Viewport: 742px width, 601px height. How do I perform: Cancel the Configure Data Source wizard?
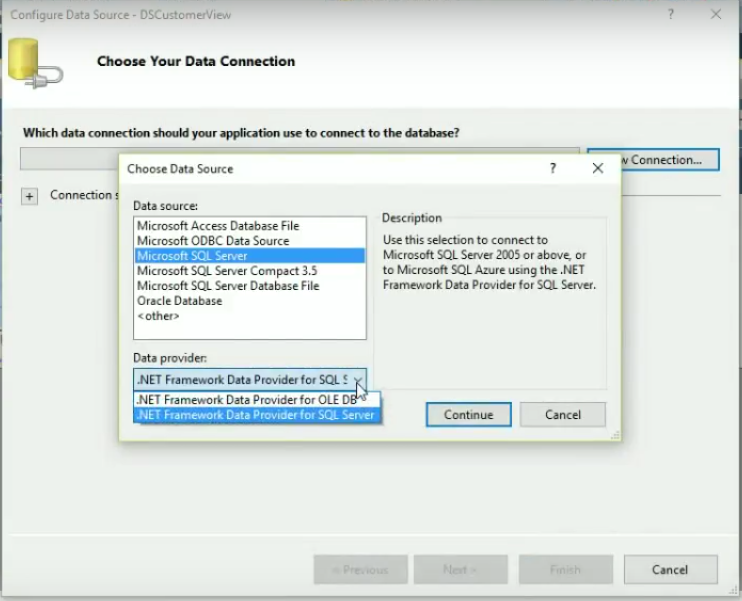coord(671,570)
